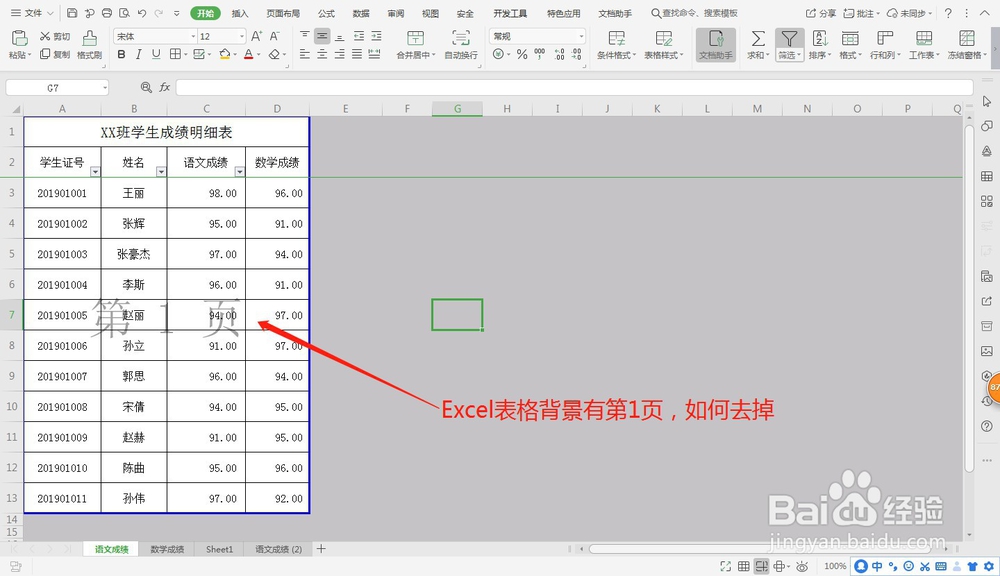Click the zoom magnifier icon beside fx

pos(146,87)
